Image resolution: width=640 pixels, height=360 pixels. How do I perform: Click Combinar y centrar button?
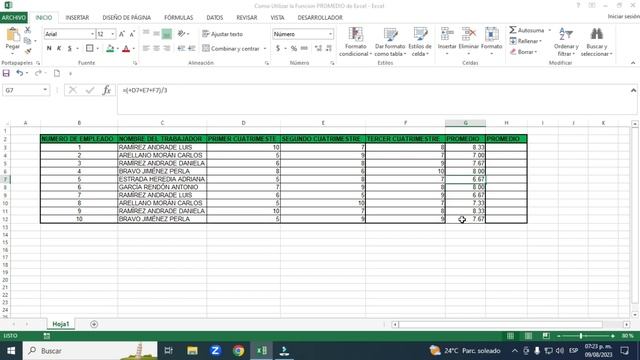231,48
